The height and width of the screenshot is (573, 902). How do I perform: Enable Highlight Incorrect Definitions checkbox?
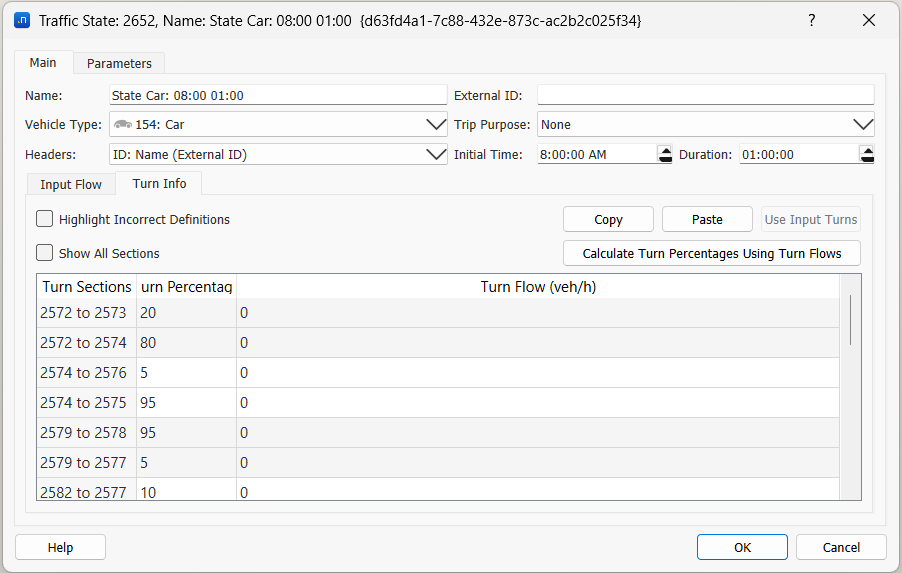(x=45, y=219)
